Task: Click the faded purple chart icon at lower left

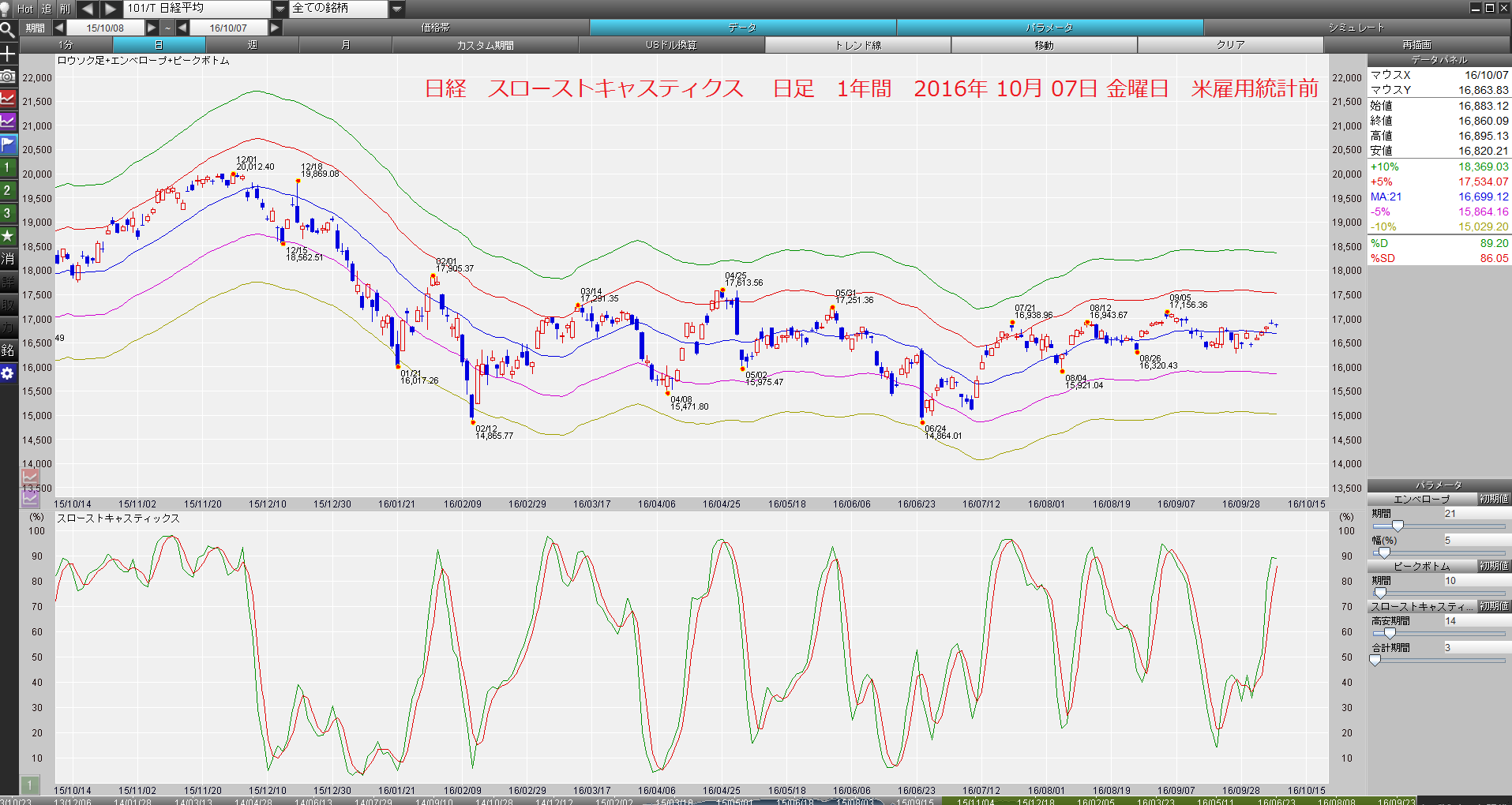Action: tap(30, 498)
